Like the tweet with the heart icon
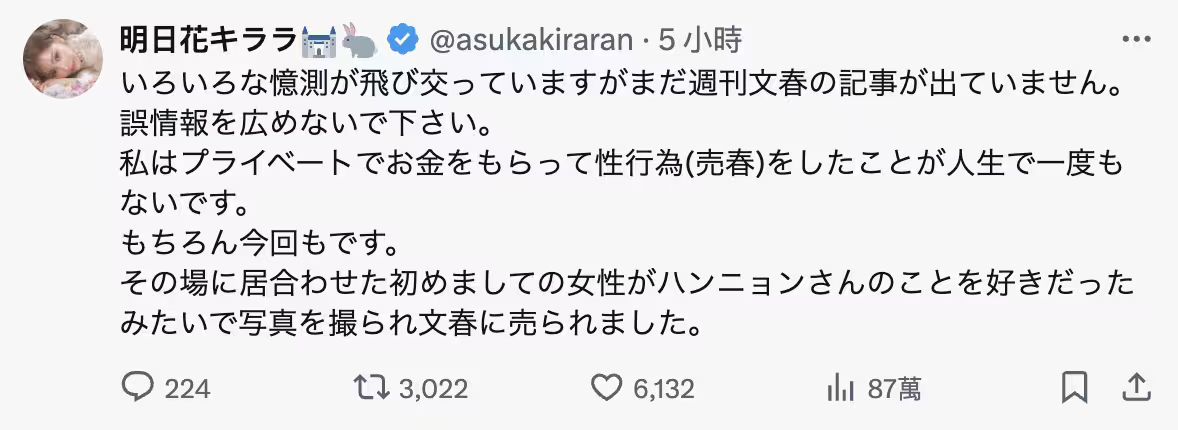The height and width of the screenshot is (430, 1178). pos(607,388)
